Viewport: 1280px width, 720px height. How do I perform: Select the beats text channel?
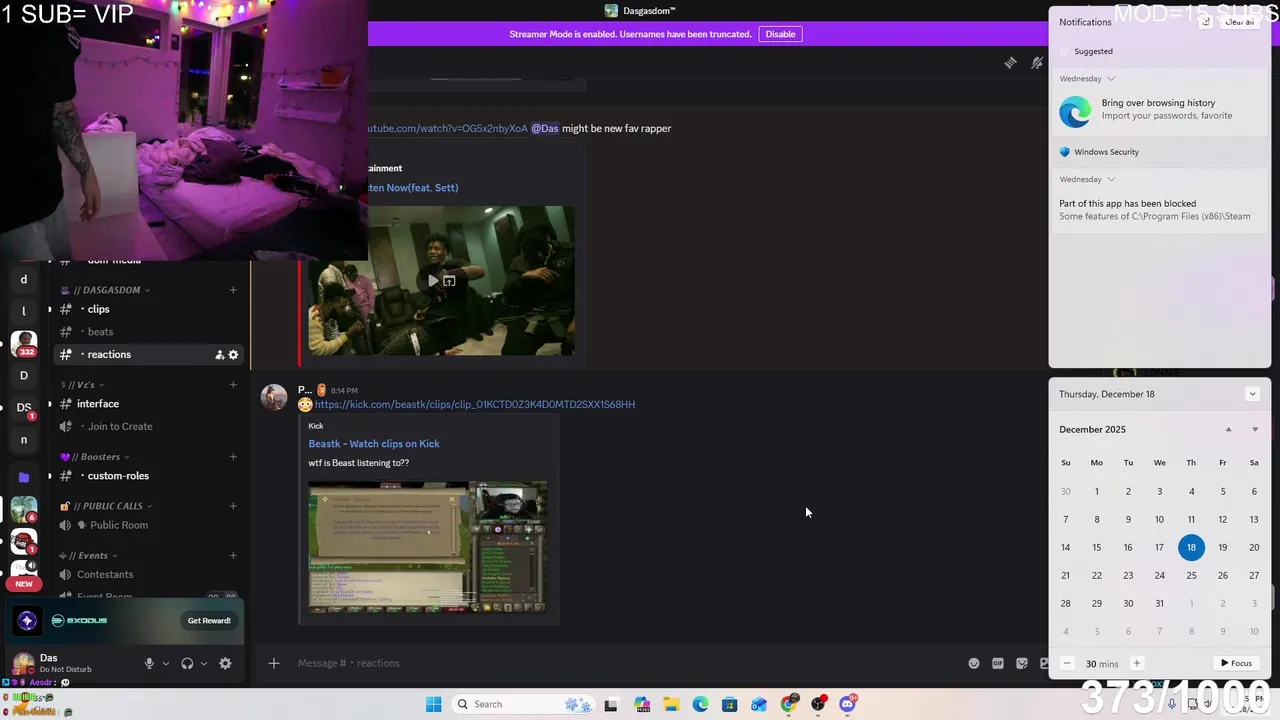(147, 332)
